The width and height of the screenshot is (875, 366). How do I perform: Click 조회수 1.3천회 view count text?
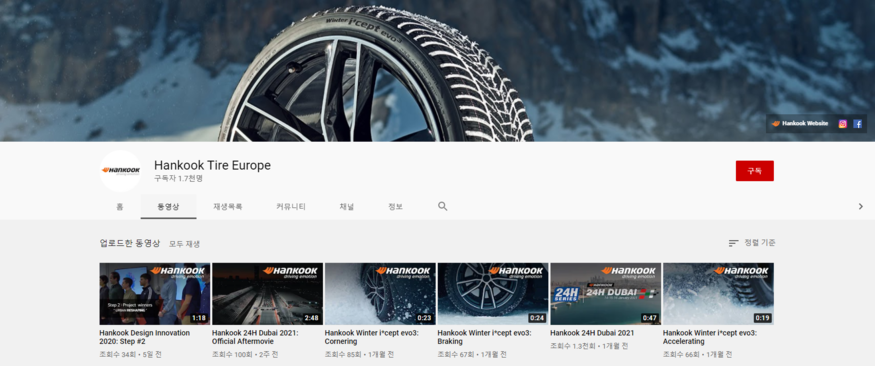coord(573,346)
